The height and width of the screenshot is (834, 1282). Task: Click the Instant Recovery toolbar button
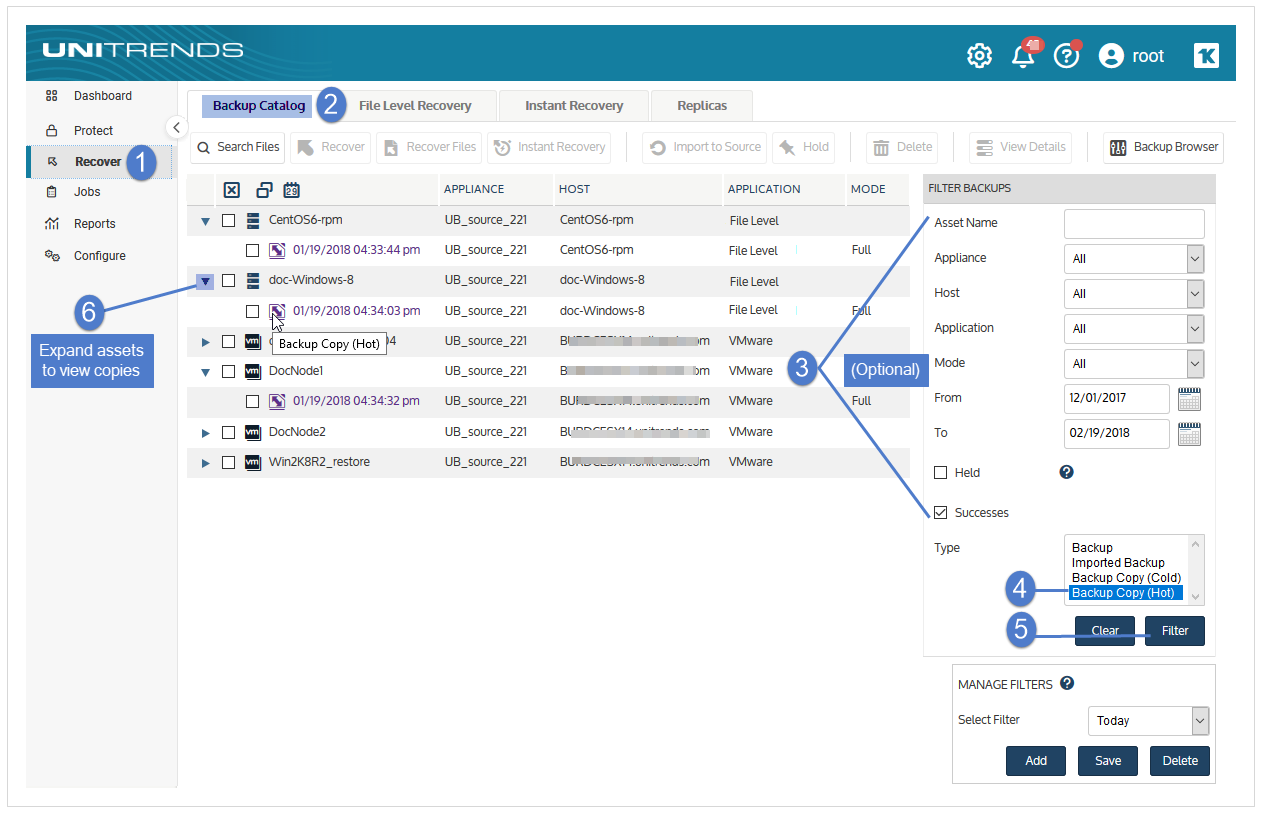(549, 147)
